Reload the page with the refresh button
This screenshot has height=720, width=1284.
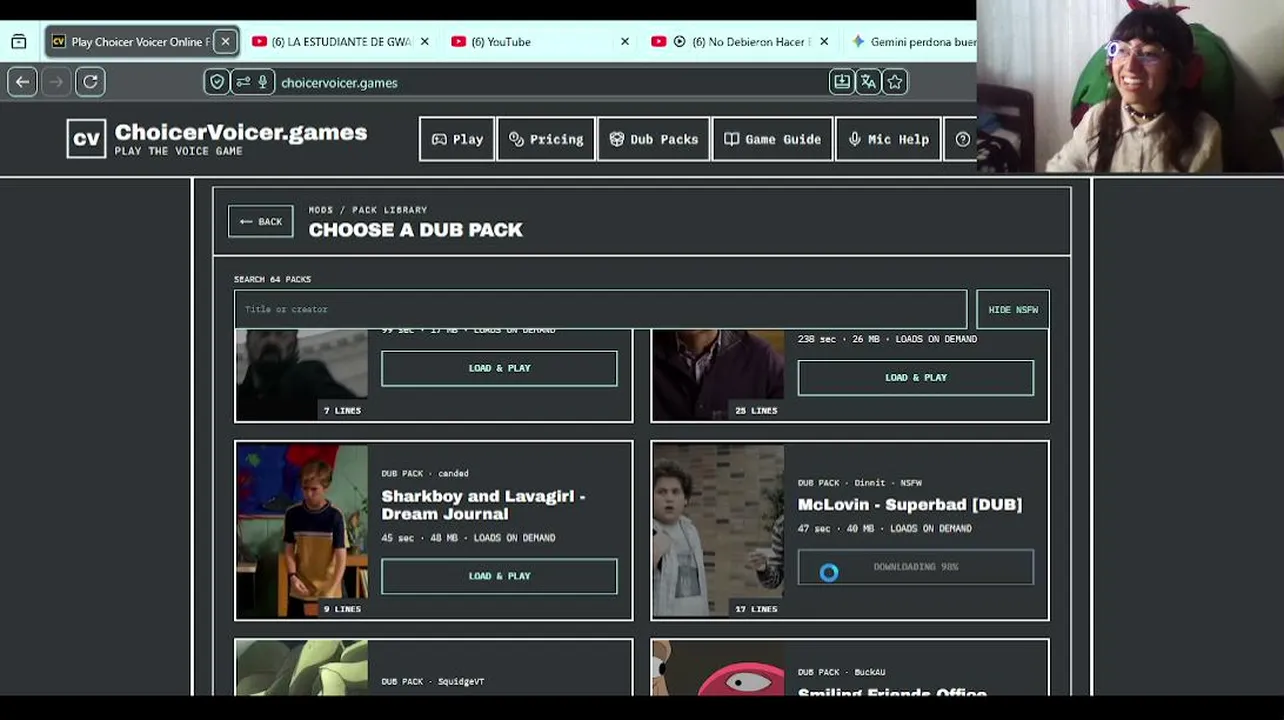click(x=90, y=82)
